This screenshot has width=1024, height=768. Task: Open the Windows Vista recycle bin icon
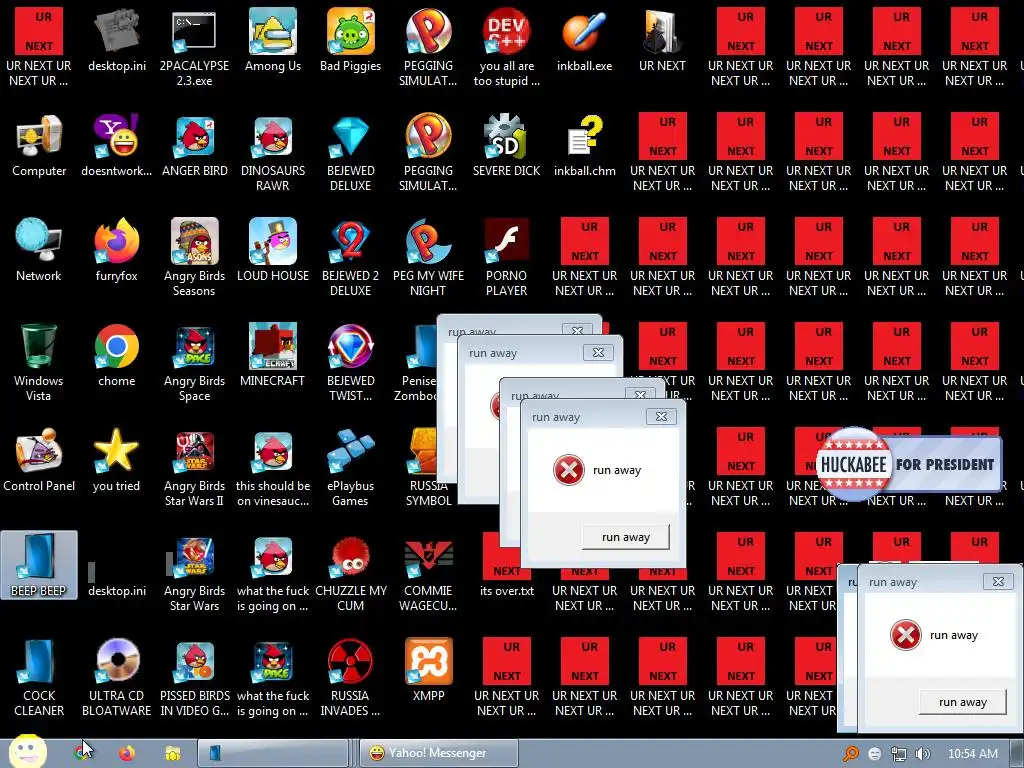[39, 363]
